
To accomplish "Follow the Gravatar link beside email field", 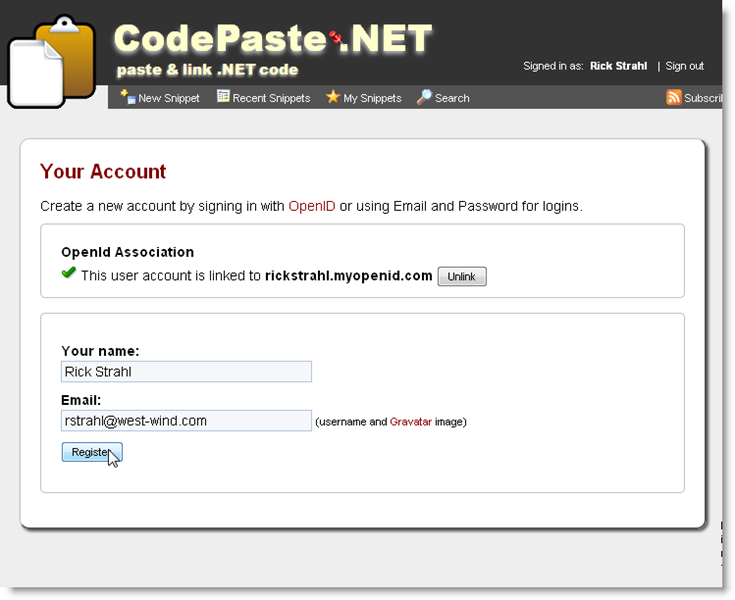I will click(411, 422).
